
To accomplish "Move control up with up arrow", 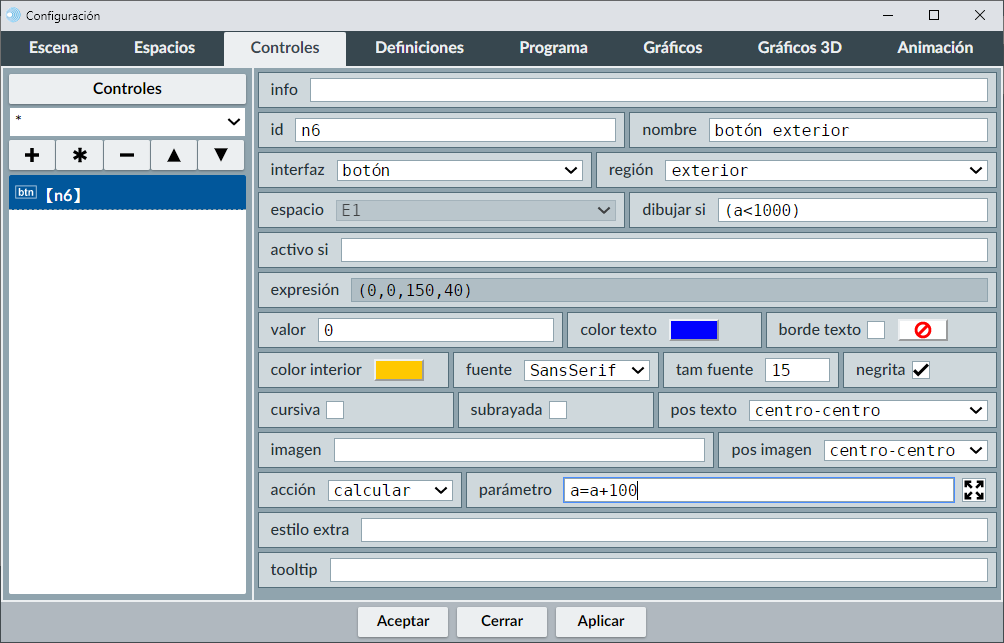I will (174, 155).
